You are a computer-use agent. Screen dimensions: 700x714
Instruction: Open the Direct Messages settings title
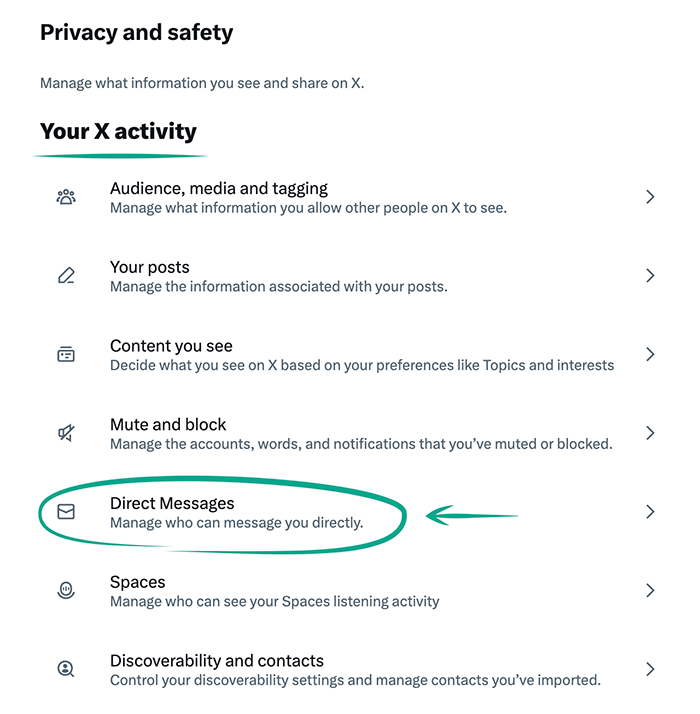click(172, 503)
